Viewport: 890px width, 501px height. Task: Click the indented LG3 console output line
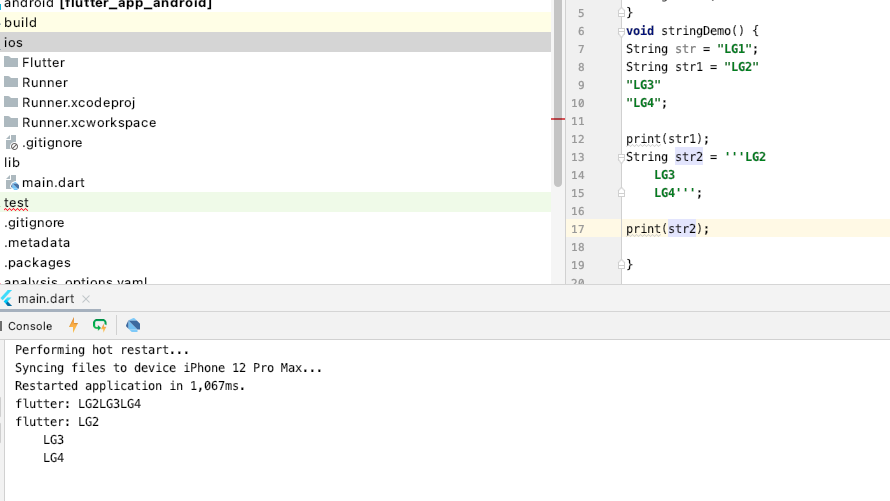[53, 440]
